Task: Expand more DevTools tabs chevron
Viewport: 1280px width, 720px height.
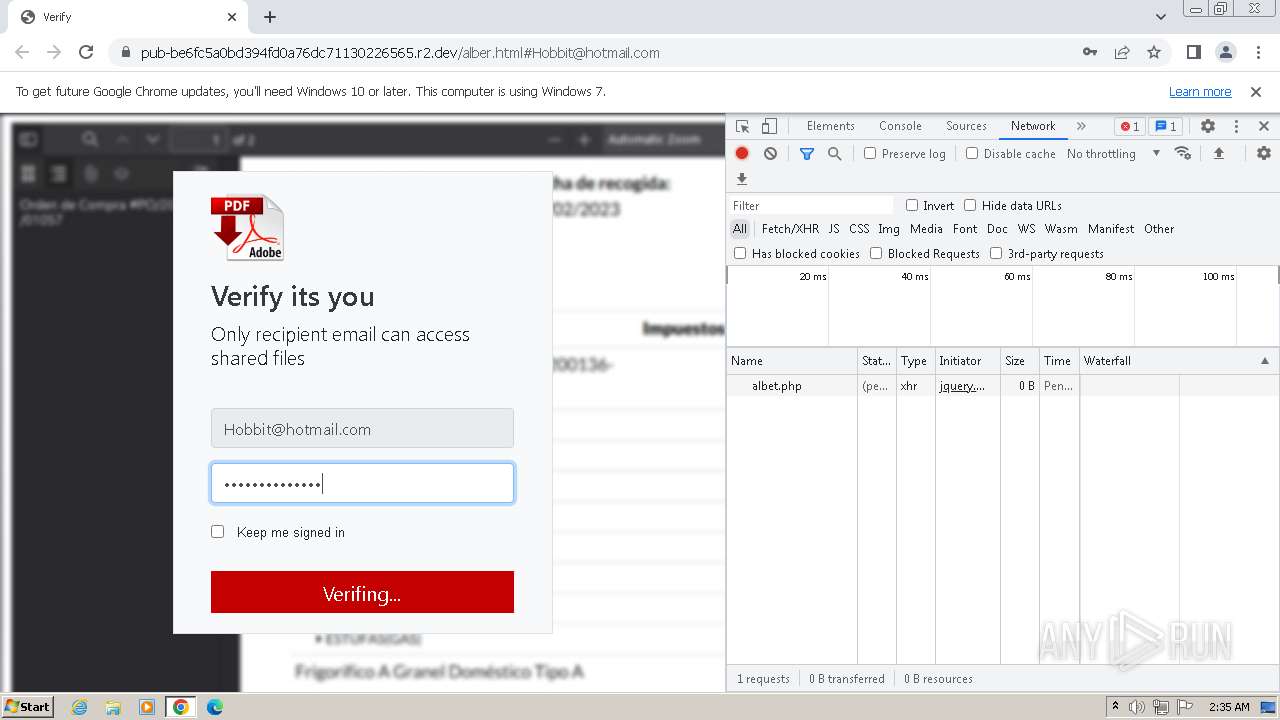Action: pyautogui.click(x=1081, y=126)
